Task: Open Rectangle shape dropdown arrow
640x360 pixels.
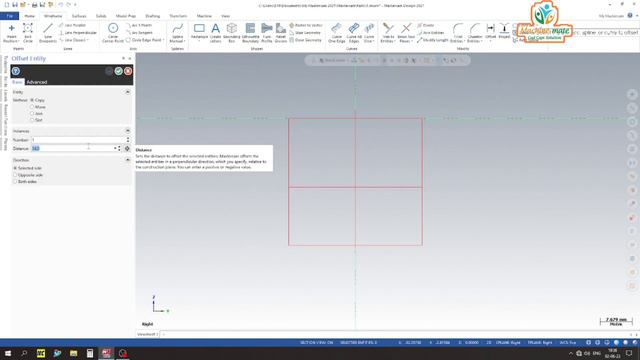Action: (199, 41)
